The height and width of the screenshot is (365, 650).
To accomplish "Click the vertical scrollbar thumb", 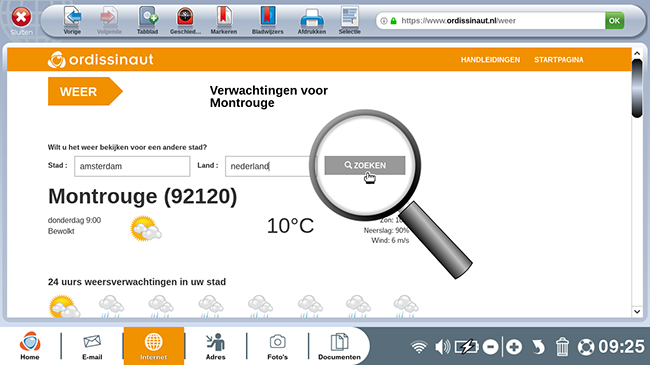I will pos(637,88).
